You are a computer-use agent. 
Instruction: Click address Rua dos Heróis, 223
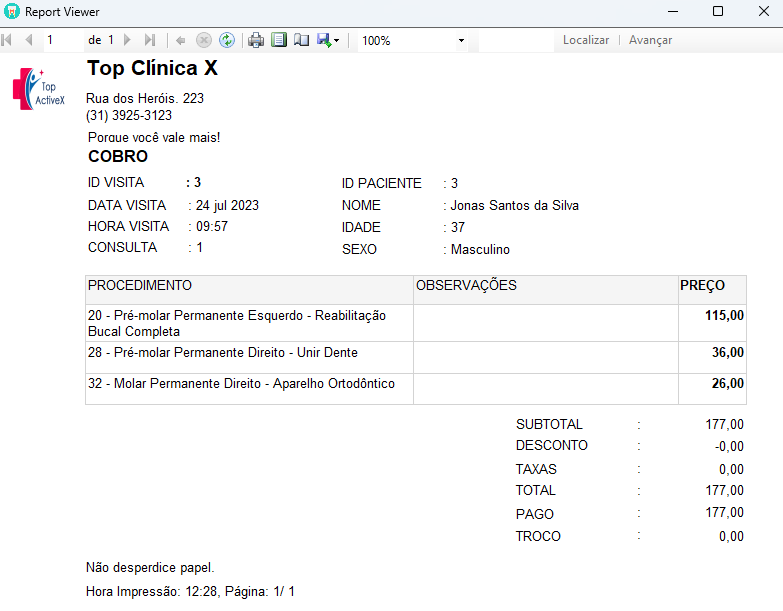pyautogui.click(x=145, y=98)
